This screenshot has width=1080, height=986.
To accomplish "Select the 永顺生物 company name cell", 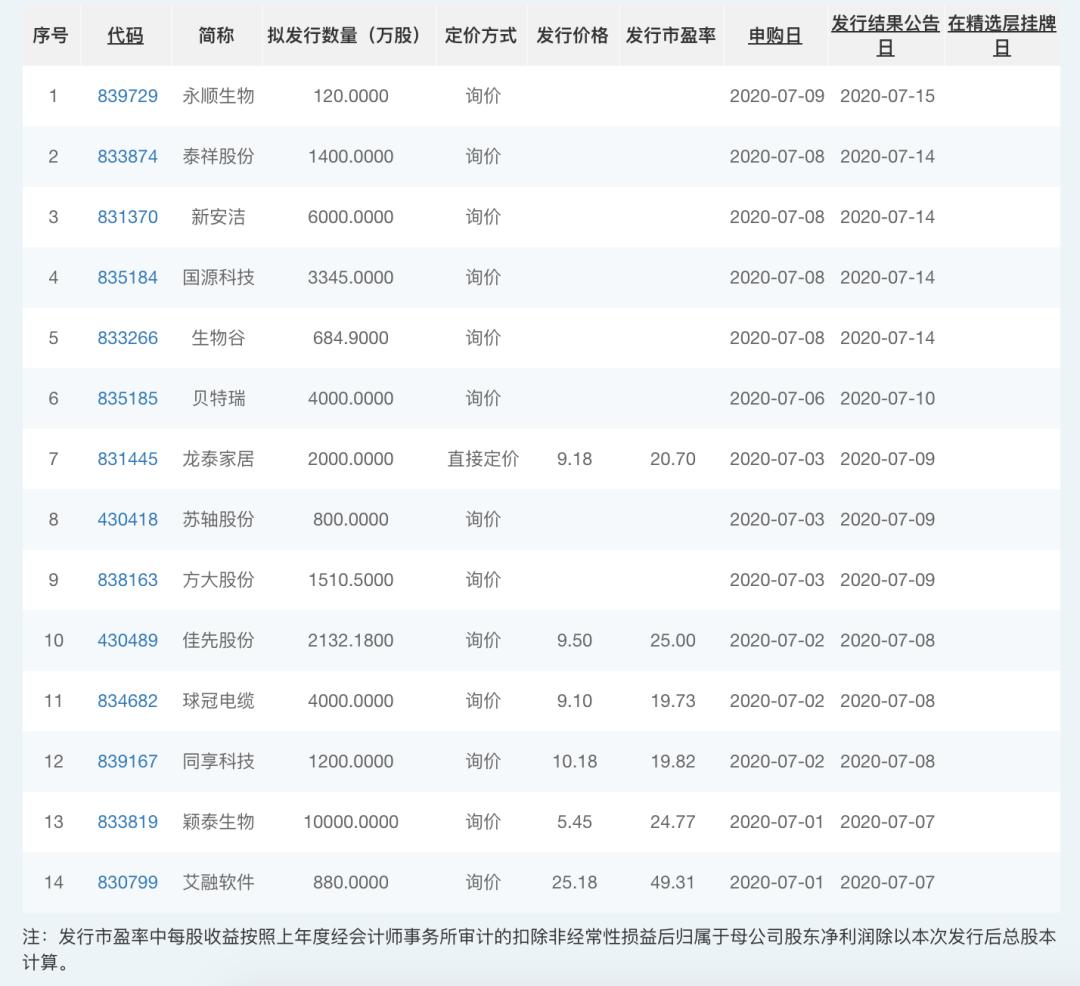I will 213,96.
